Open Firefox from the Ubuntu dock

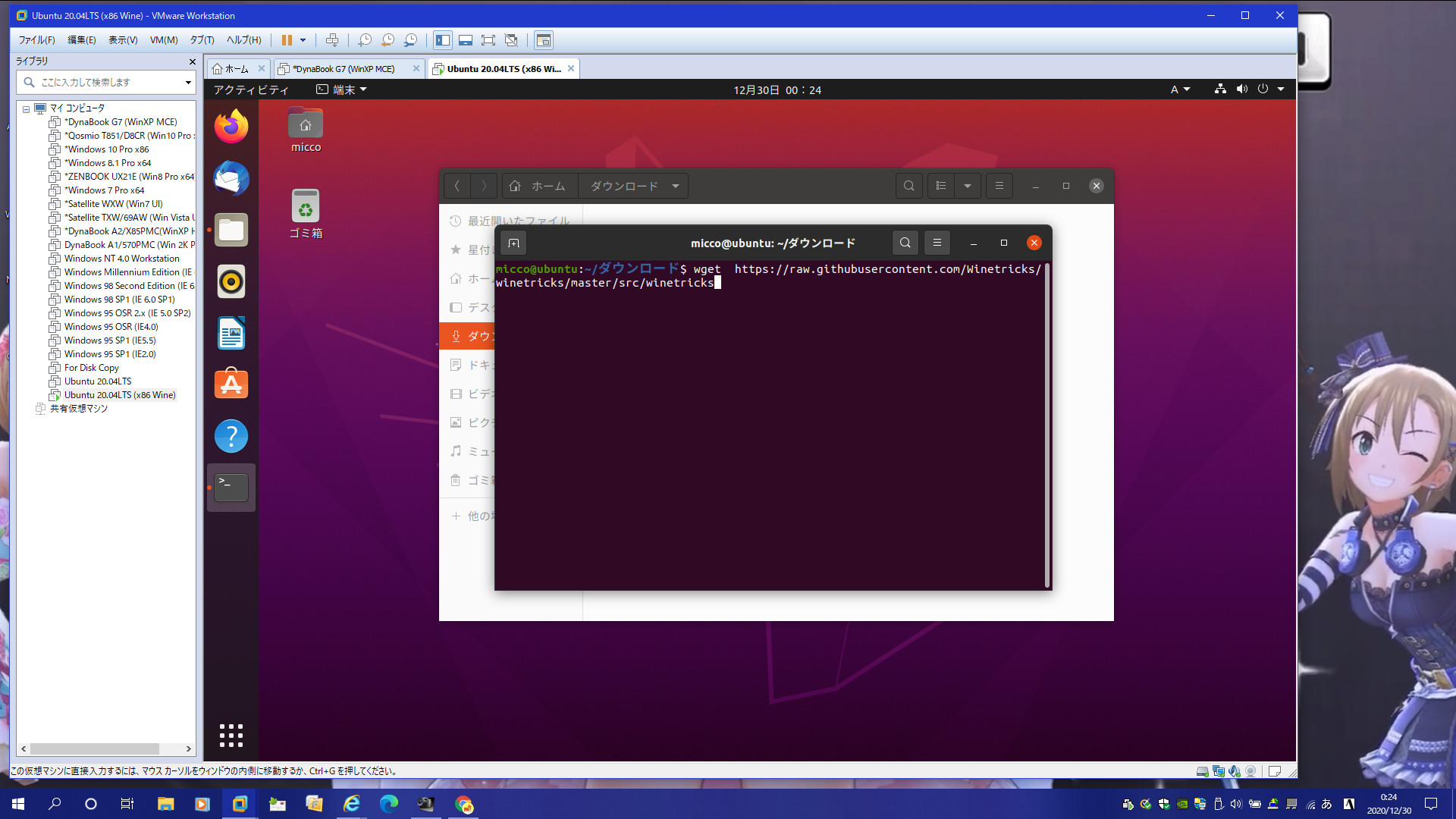(231, 126)
